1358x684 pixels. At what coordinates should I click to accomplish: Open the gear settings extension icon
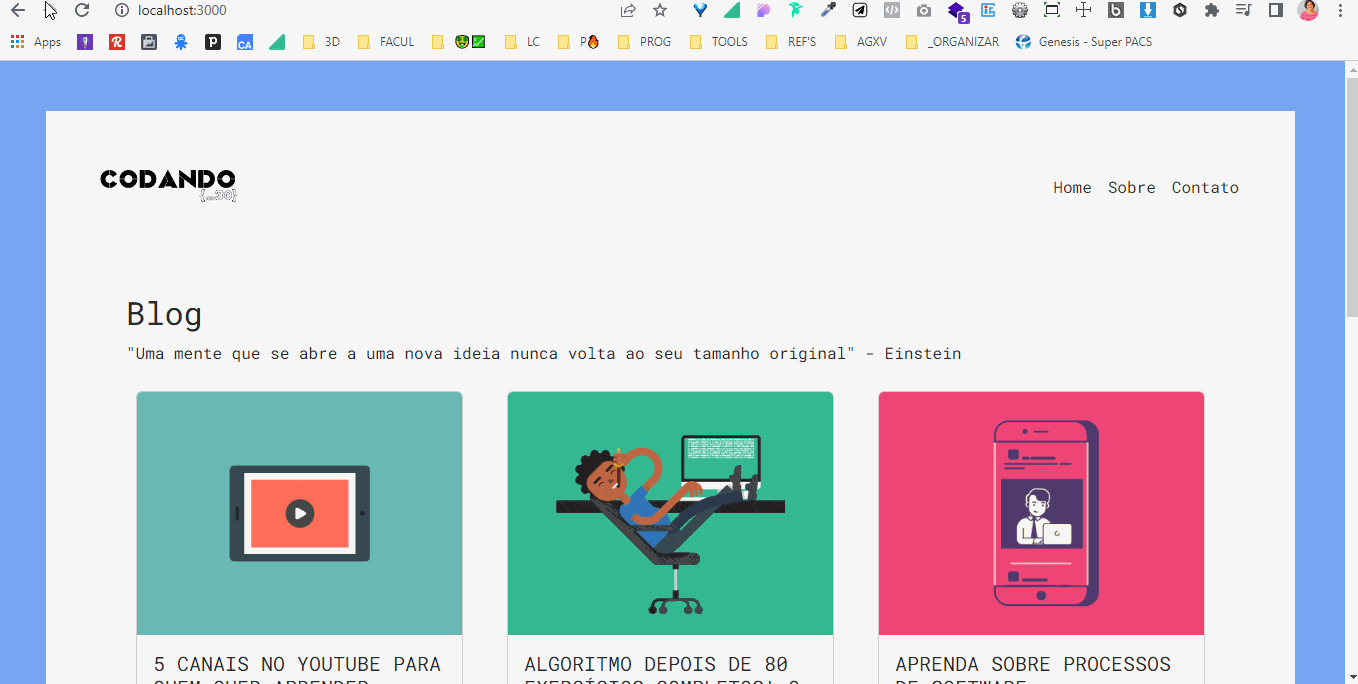click(x=1021, y=10)
